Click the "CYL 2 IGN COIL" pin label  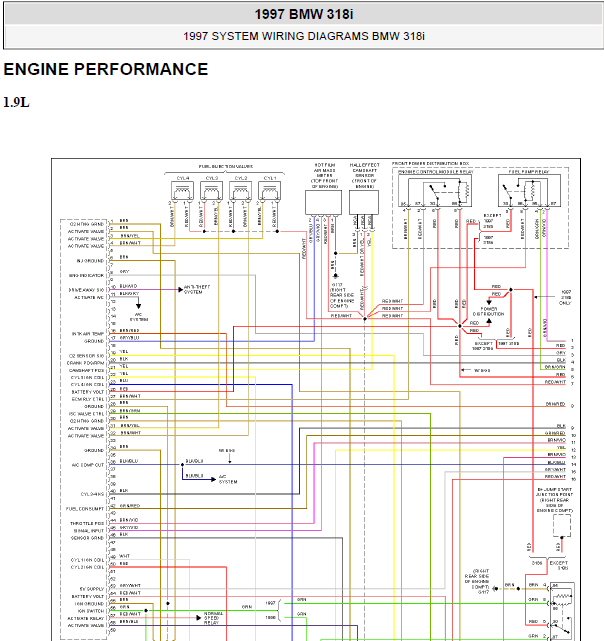[x=88, y=567]
